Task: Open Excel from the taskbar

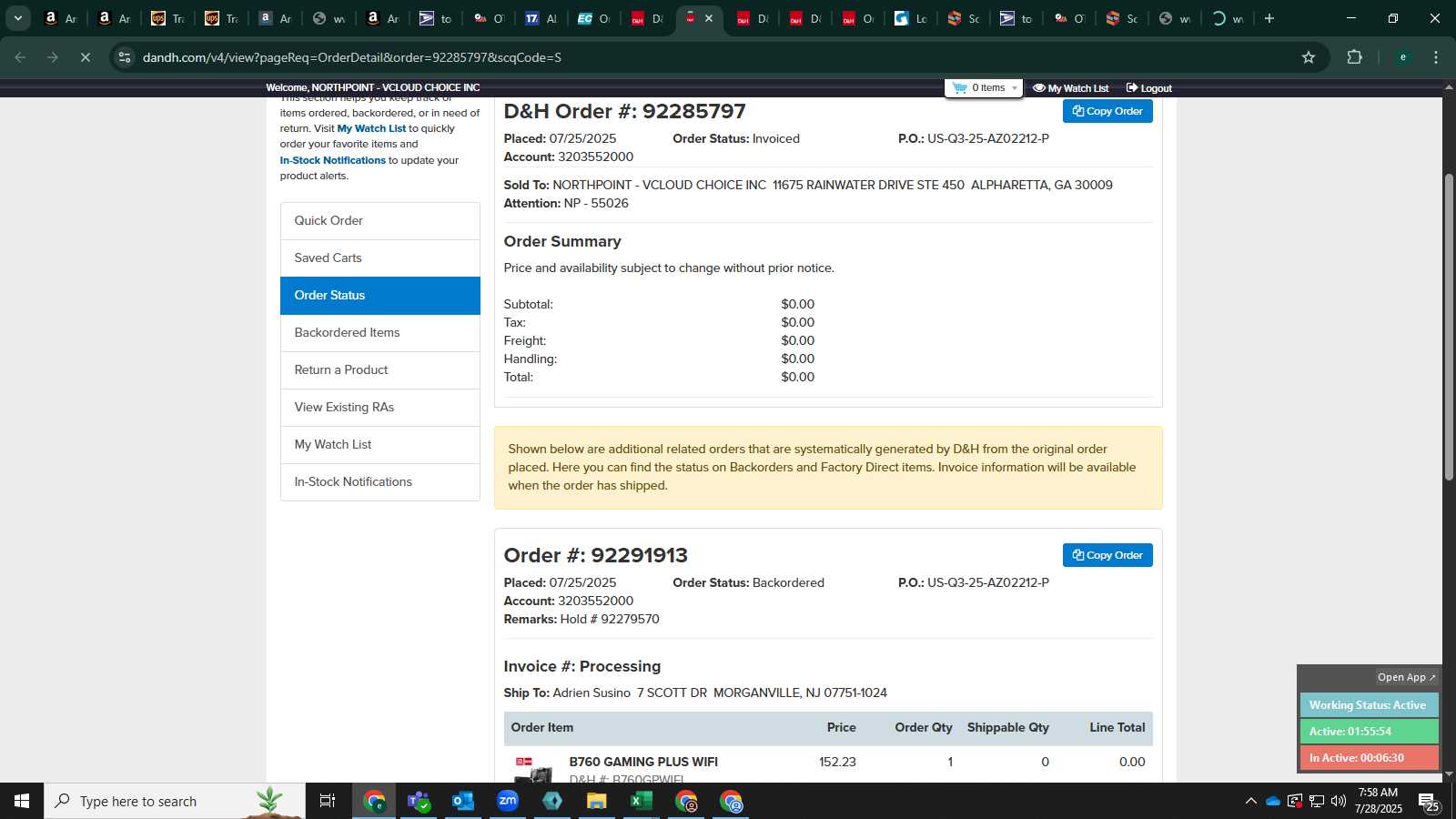Action: click(x=642, y=801)
